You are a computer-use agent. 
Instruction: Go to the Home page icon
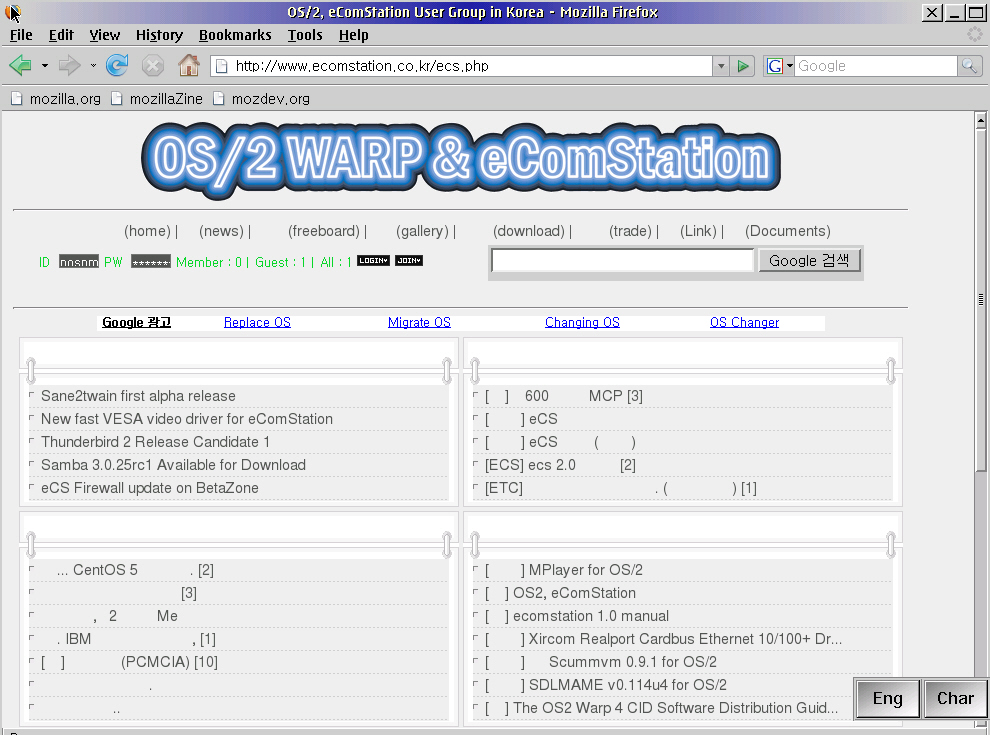tap(188, 65)
